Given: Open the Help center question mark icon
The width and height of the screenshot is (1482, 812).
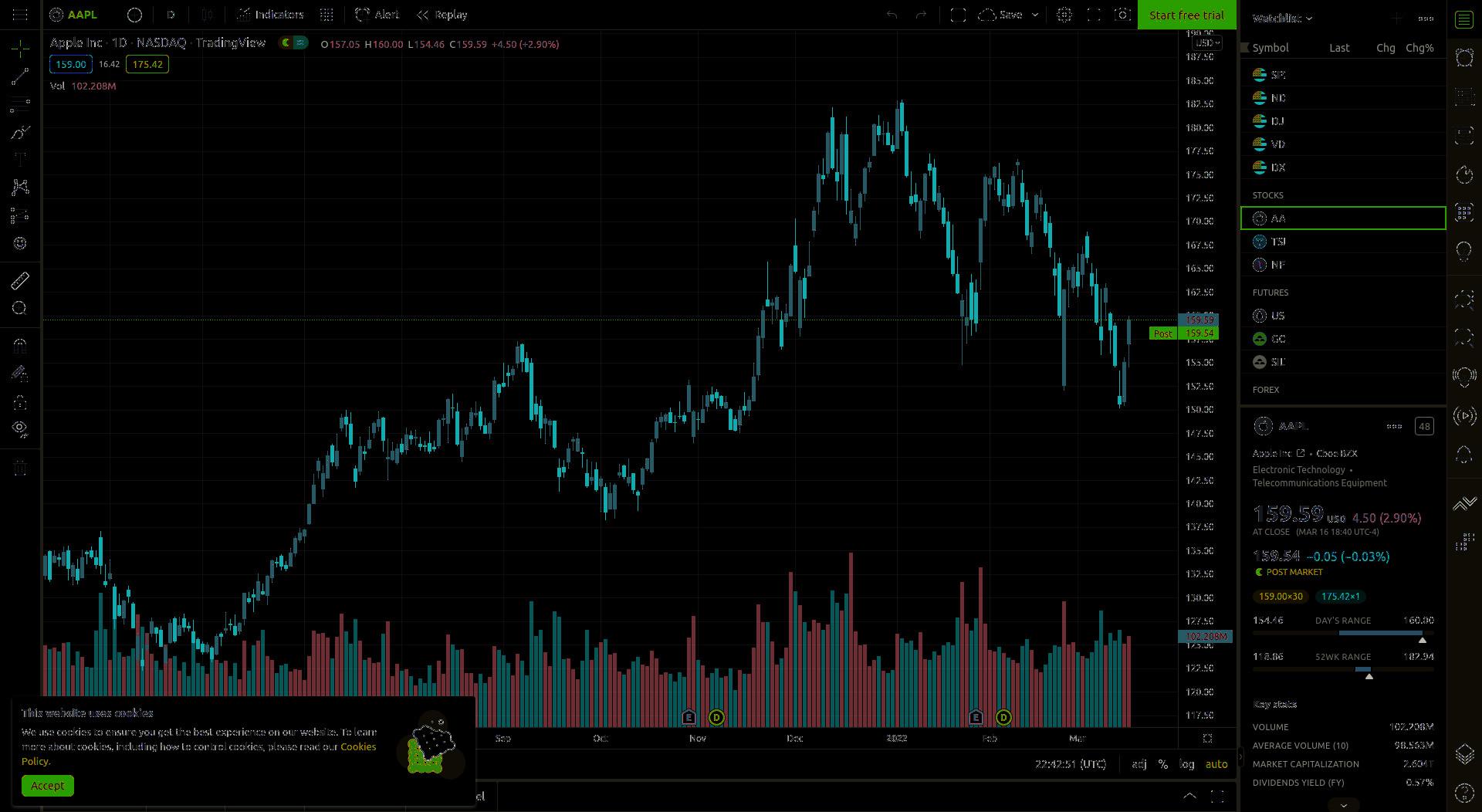Looking at the screenshot, I should click(1464, 793).
